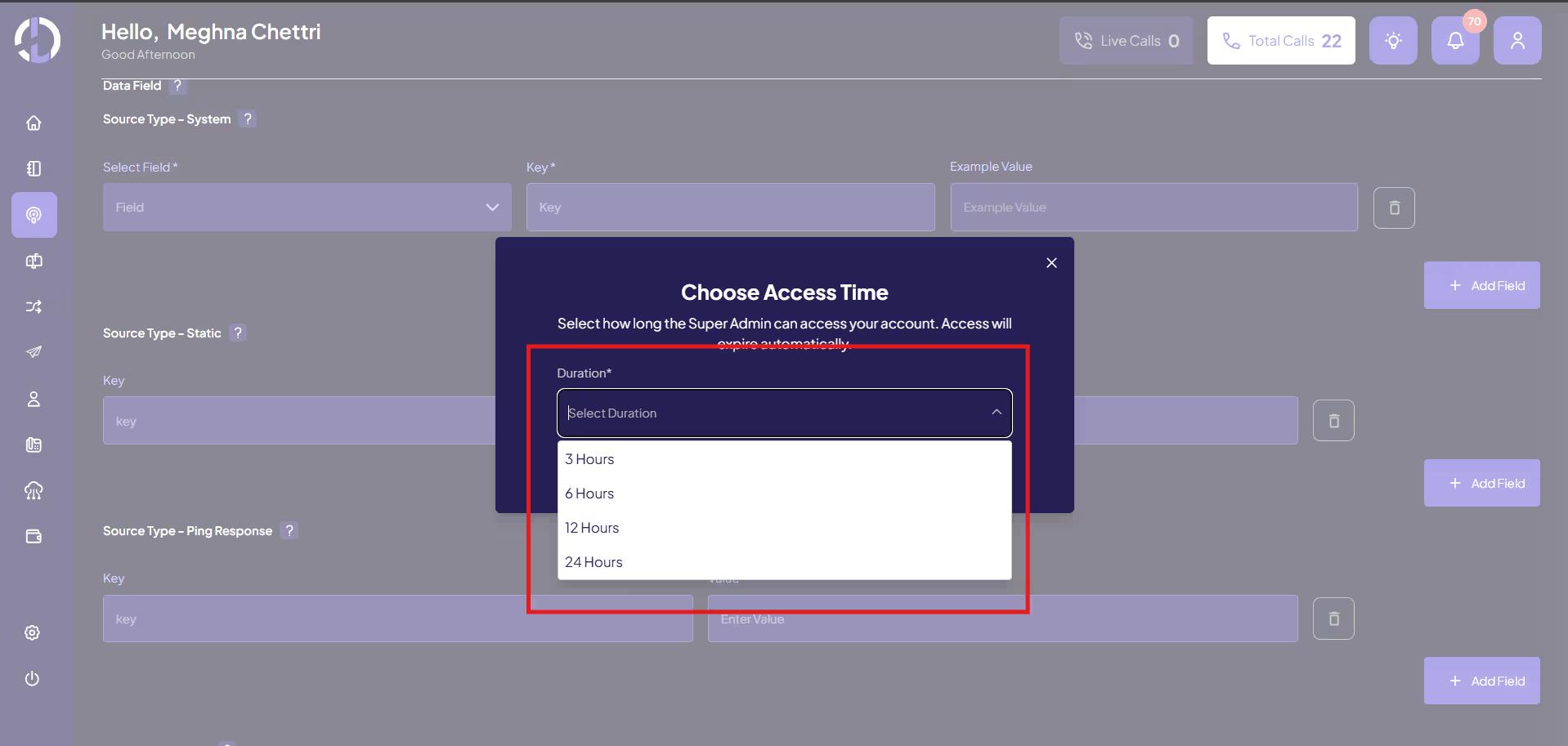Collapse the Select Duration dropdown
Screen dimensions: 1568x746
[997, 413]
